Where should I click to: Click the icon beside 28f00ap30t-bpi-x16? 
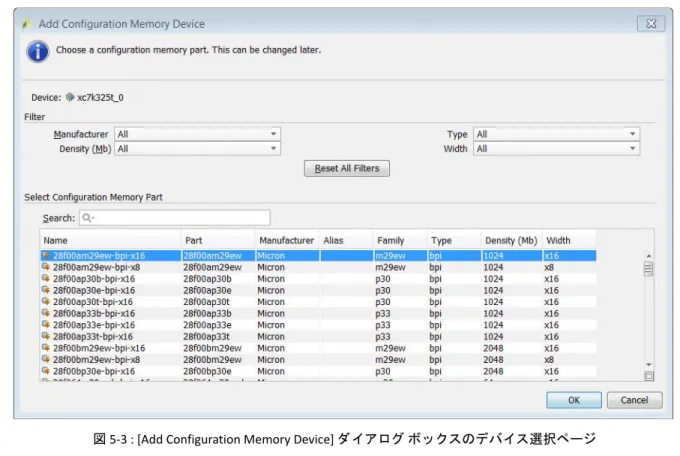point(46,301)
